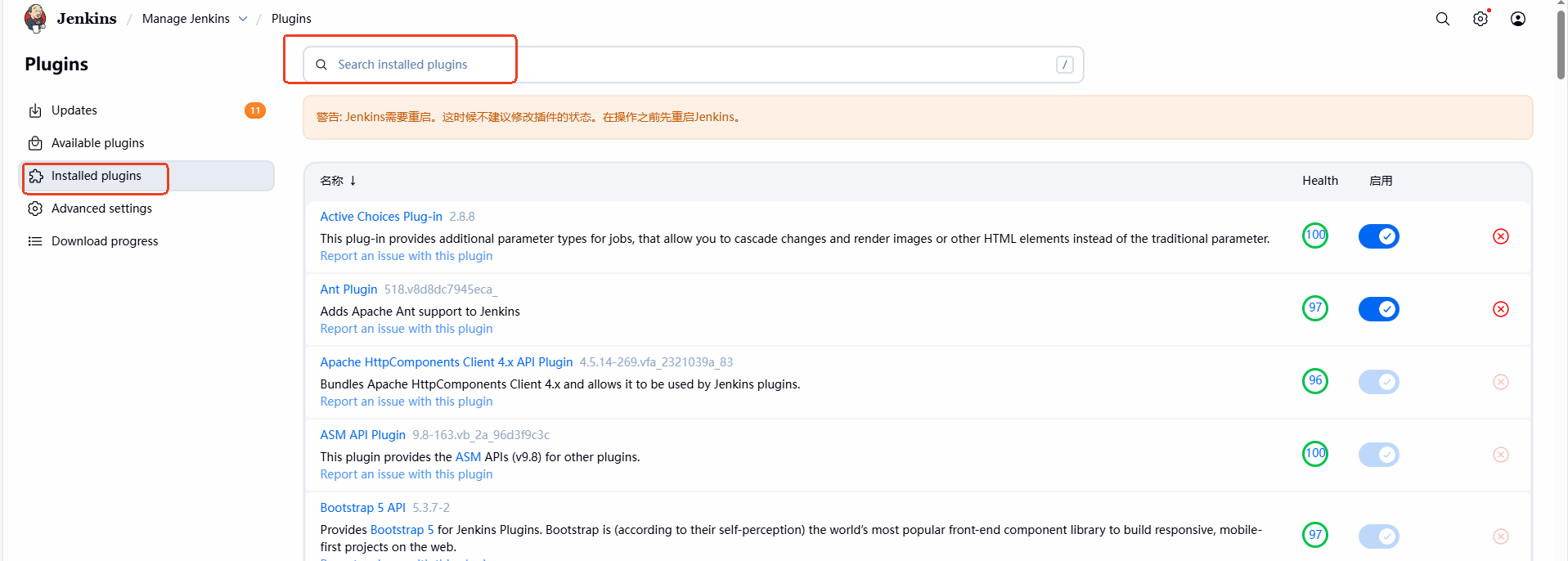Viewport: 1568px width, 561px height.
Task: Click the 启用 column header
Action: [1381, 181]
